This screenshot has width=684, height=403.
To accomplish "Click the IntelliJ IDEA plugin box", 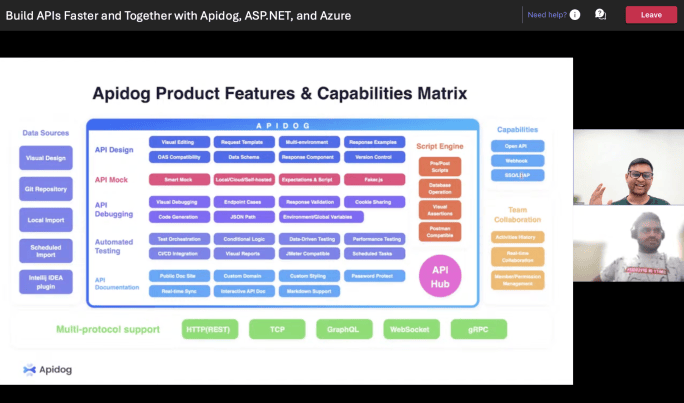I will click(46, 282).
